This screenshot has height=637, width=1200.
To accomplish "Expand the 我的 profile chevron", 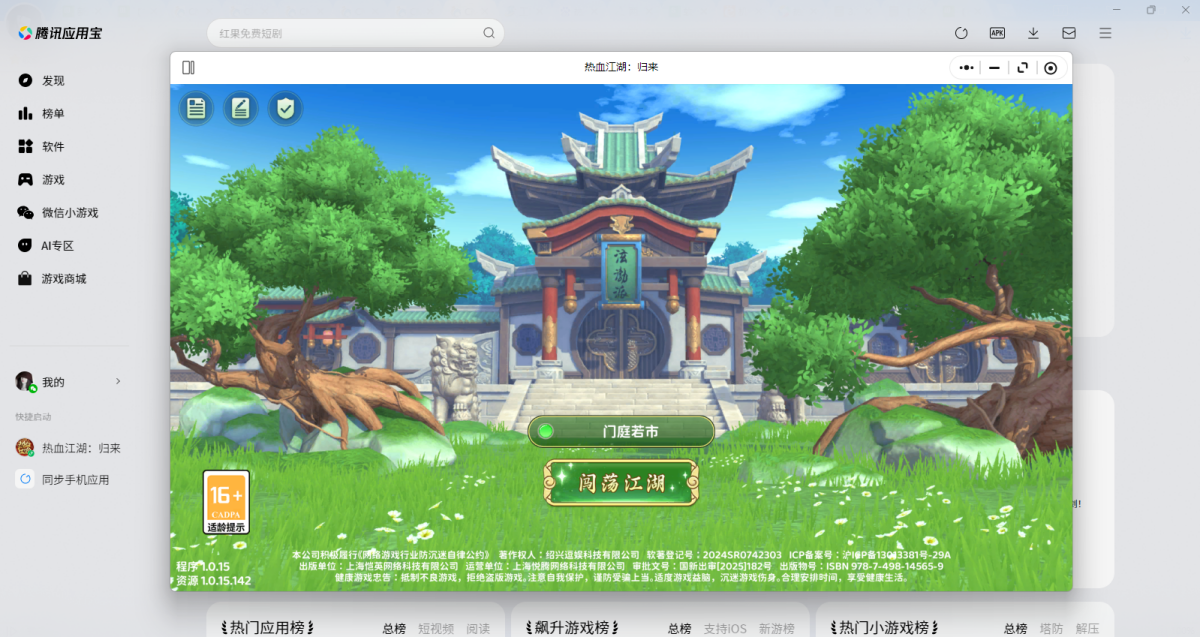I will tap(118, 381).
